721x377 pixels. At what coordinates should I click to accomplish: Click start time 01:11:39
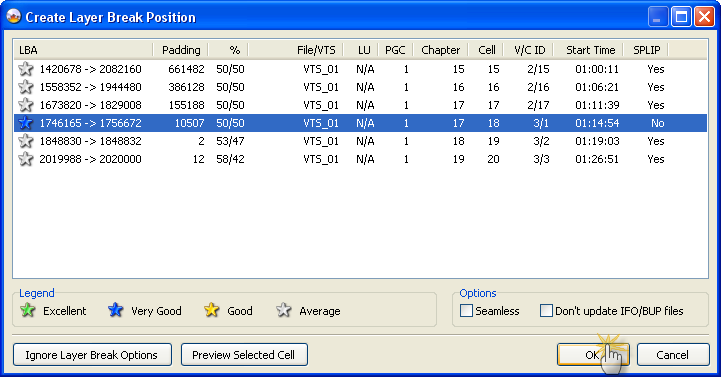pos(597,105)
